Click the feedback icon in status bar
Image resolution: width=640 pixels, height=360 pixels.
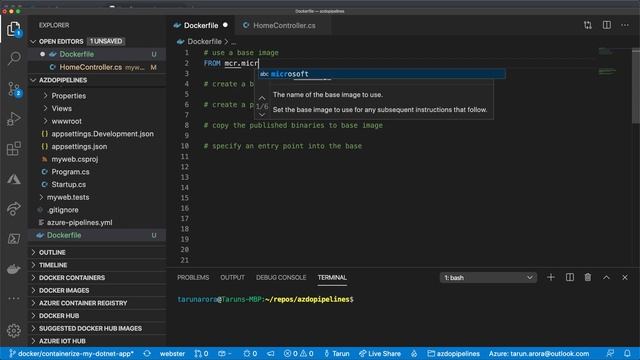click(610, 353)
